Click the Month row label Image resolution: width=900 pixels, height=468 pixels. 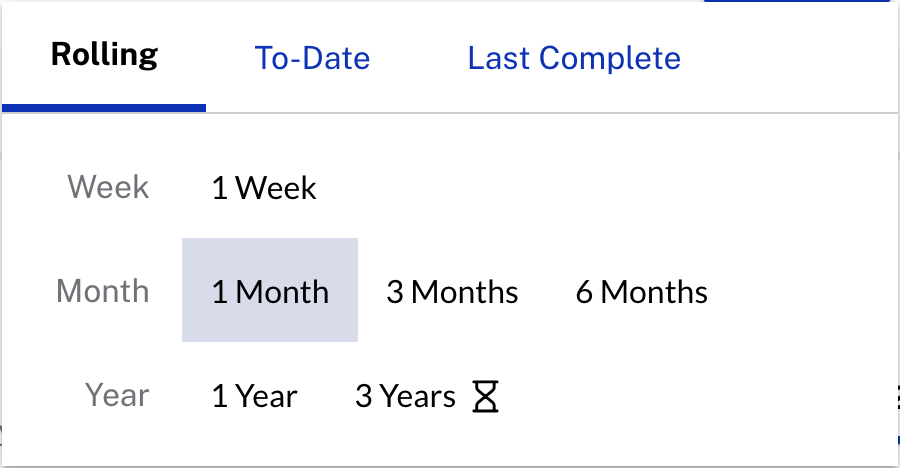pyautogui.click(x=103, y=291)
